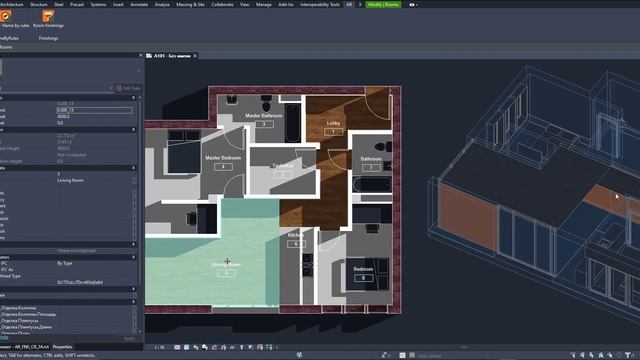Click the Apply button in Properties
Image resolution: width=640 pixels, height=360 pixels.
coord(129,339)
